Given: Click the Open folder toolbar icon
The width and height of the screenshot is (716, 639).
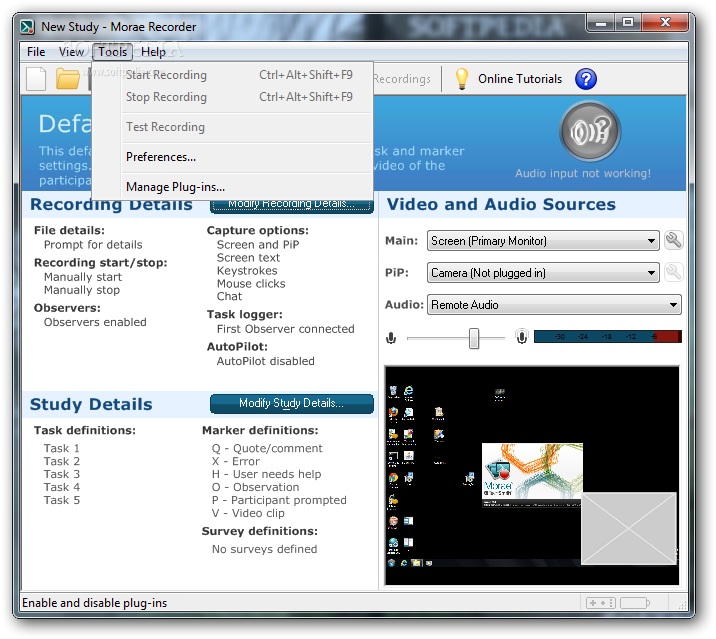Looking at the screenshot, I should [68, 79].
